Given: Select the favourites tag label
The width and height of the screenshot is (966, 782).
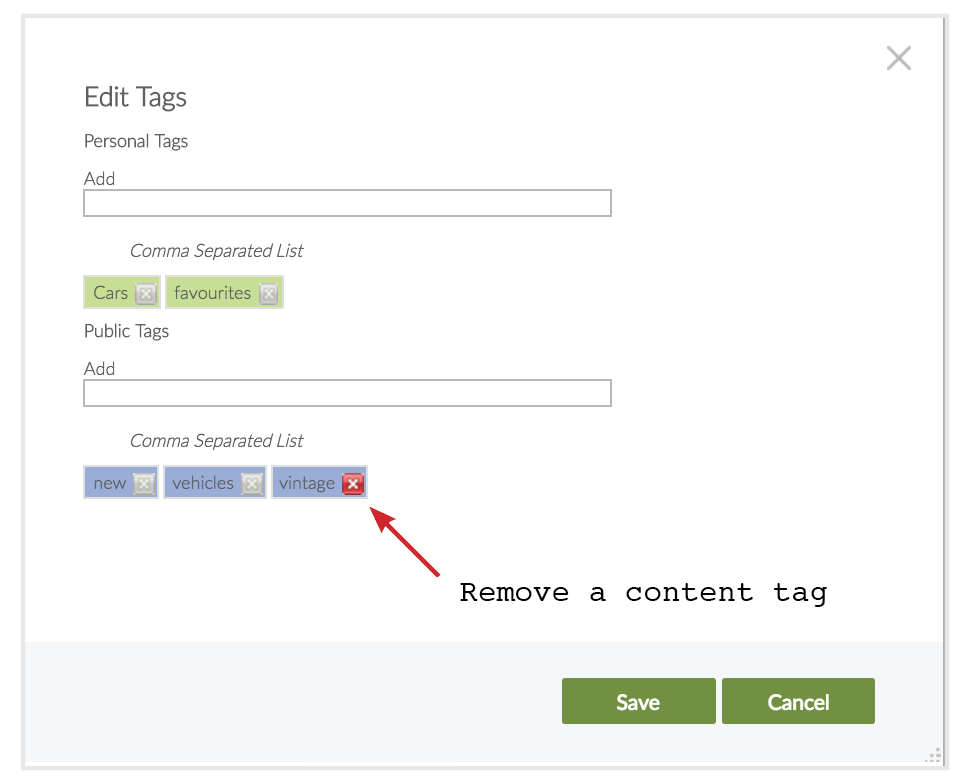Looking at the screenshot, I should (x=212, y=293).
